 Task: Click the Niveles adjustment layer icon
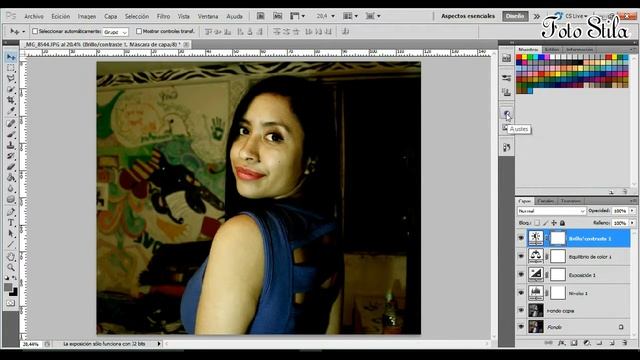(x=536, y=293)
